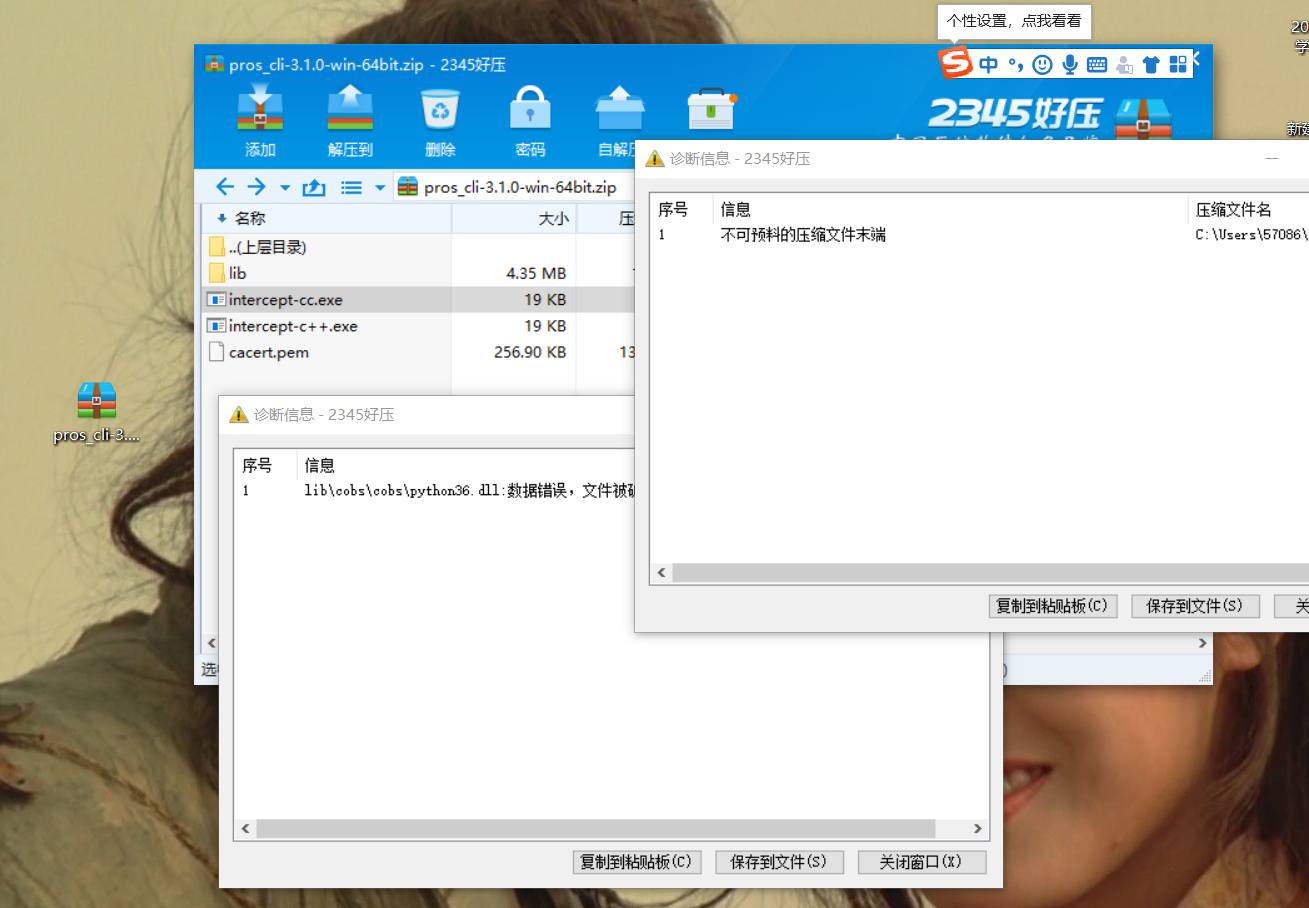
Task: Toggle the IME punctuation mode icon
Action: tap(1015, 65)
